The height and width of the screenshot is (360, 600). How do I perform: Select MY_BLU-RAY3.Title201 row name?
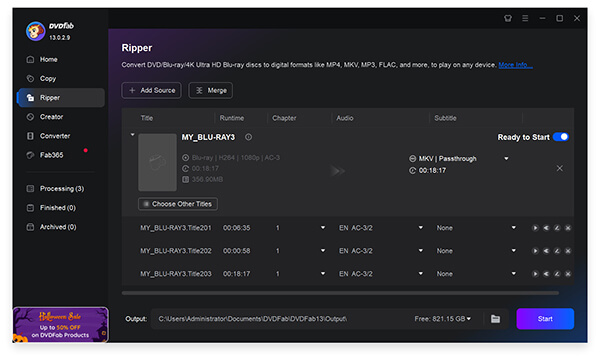click(176, 228)
